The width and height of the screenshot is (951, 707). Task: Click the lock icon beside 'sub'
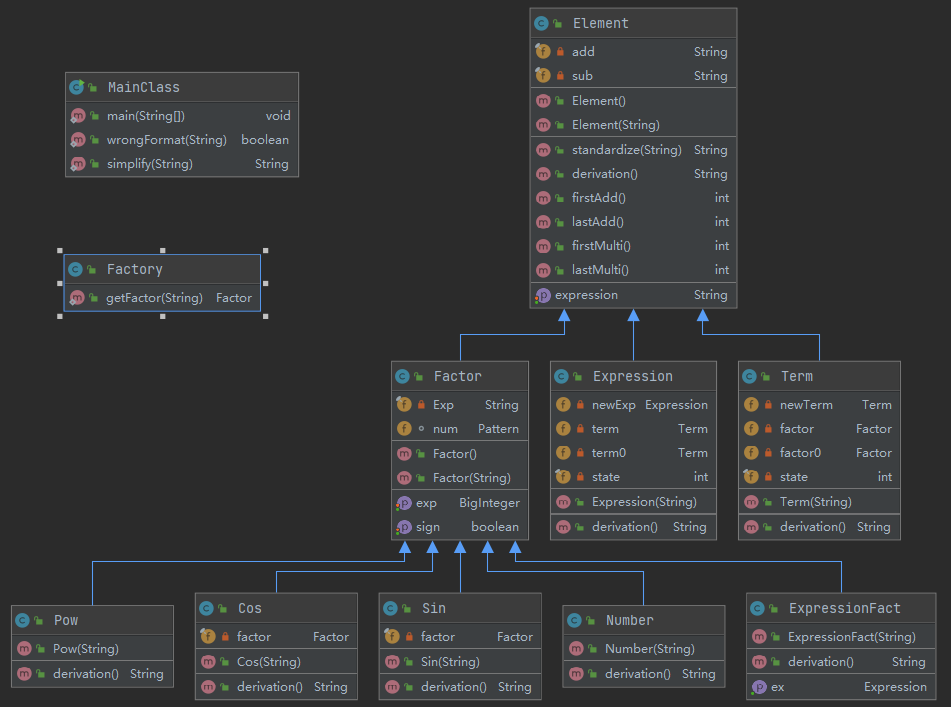click(560, 76)
